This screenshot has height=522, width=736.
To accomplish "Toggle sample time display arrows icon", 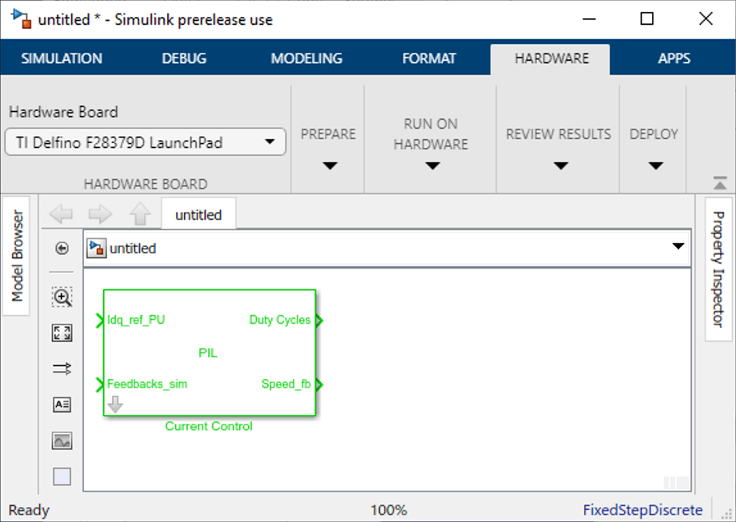I will (x=62, y=369).
